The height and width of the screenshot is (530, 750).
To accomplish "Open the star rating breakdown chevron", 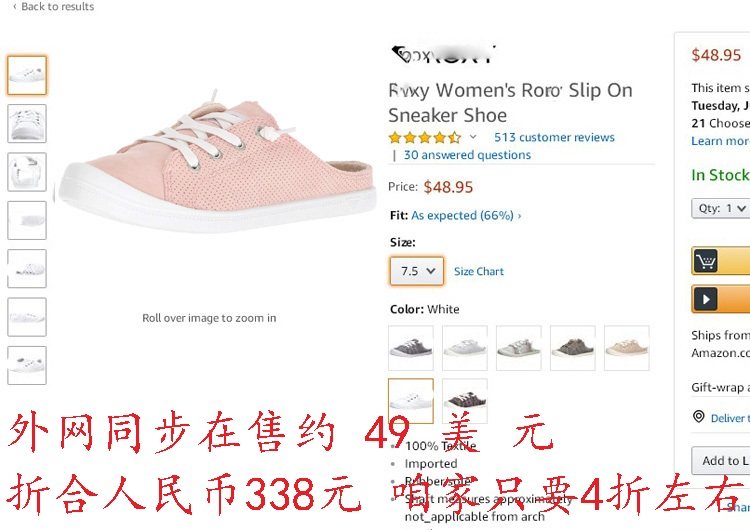I will pos(473,137).
